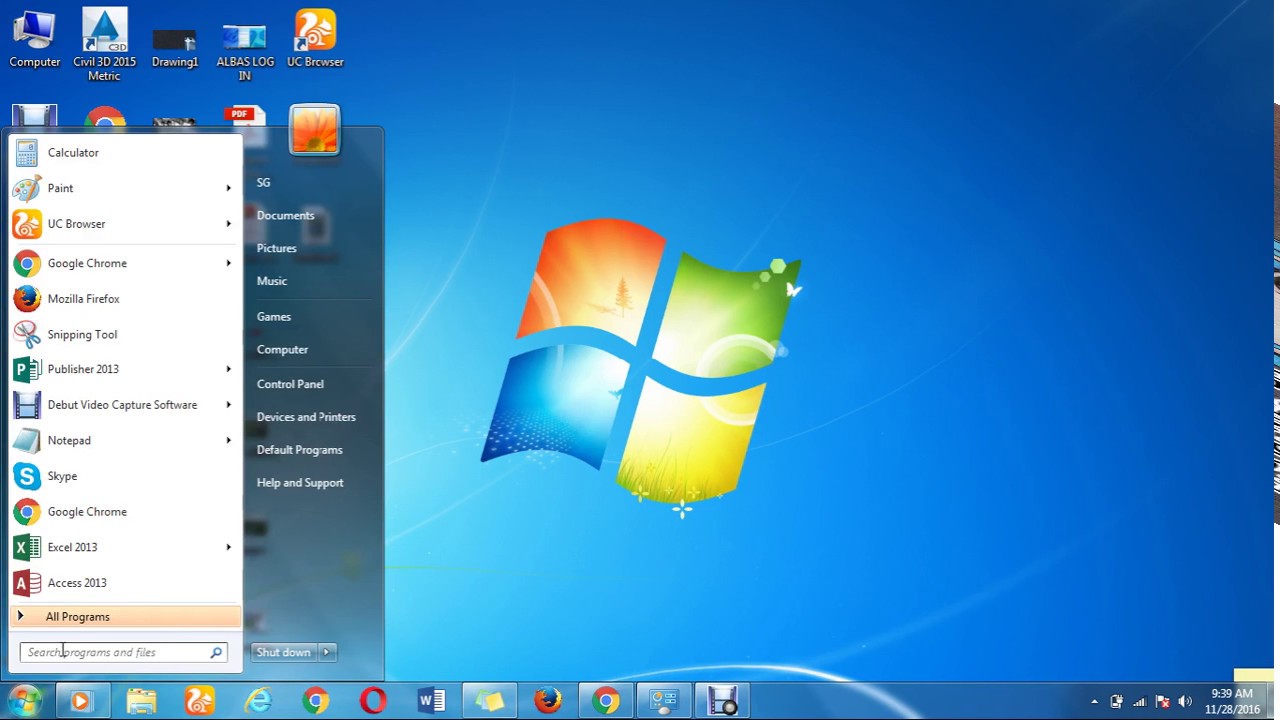Select Devices and Printers menu entry
Viewport: 1280px width, 720px height.
(306, 417)
